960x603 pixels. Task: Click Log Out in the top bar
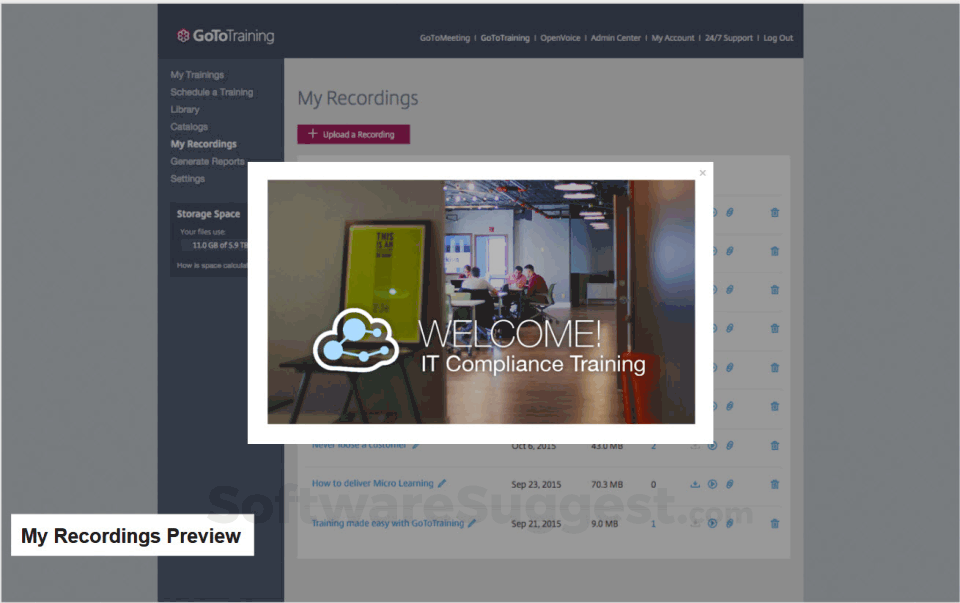tap(778, 37)
